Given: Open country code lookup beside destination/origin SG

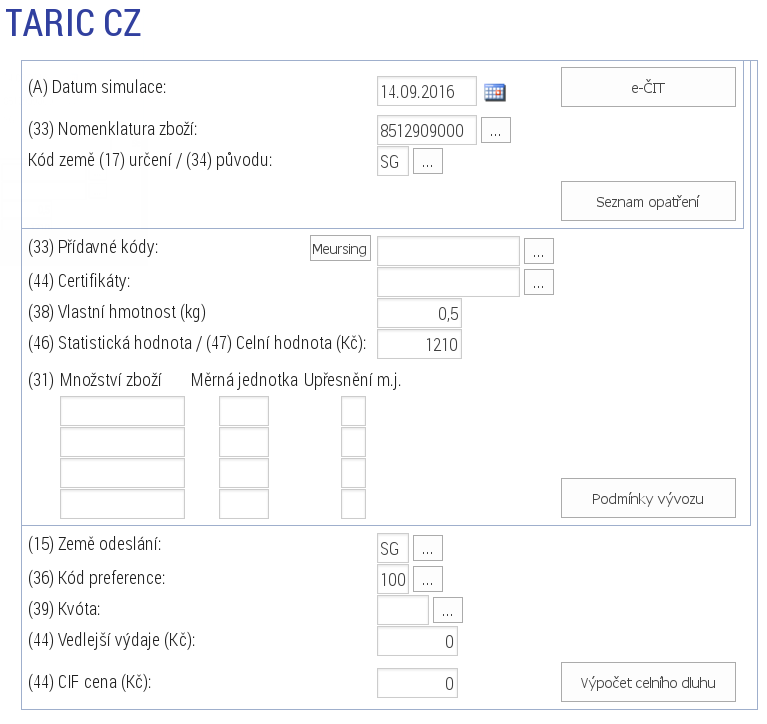Looking at the screenshot, I should [x=428, y=161].
